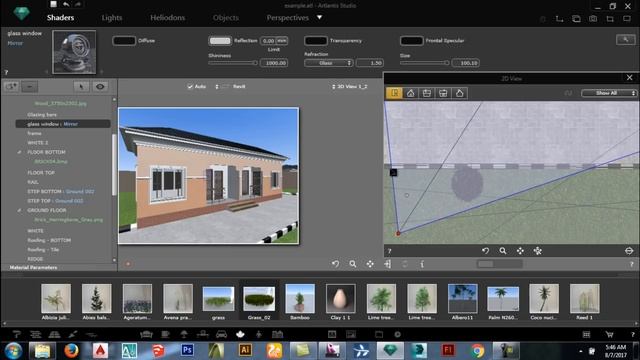Open Photoshop from the taskbar
Viewport: 640px width, 360px height.
coord(187,350)
